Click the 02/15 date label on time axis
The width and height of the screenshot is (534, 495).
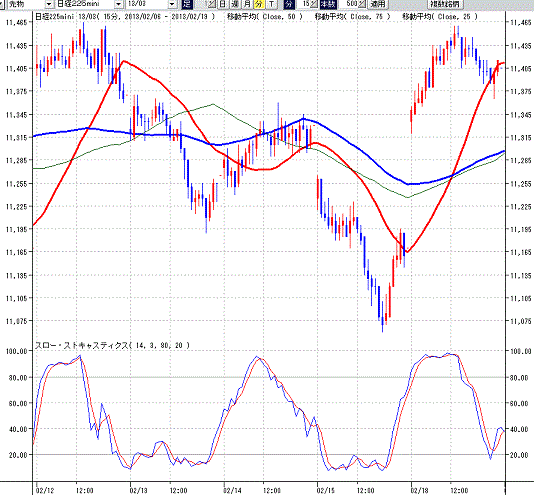point(326,491)
